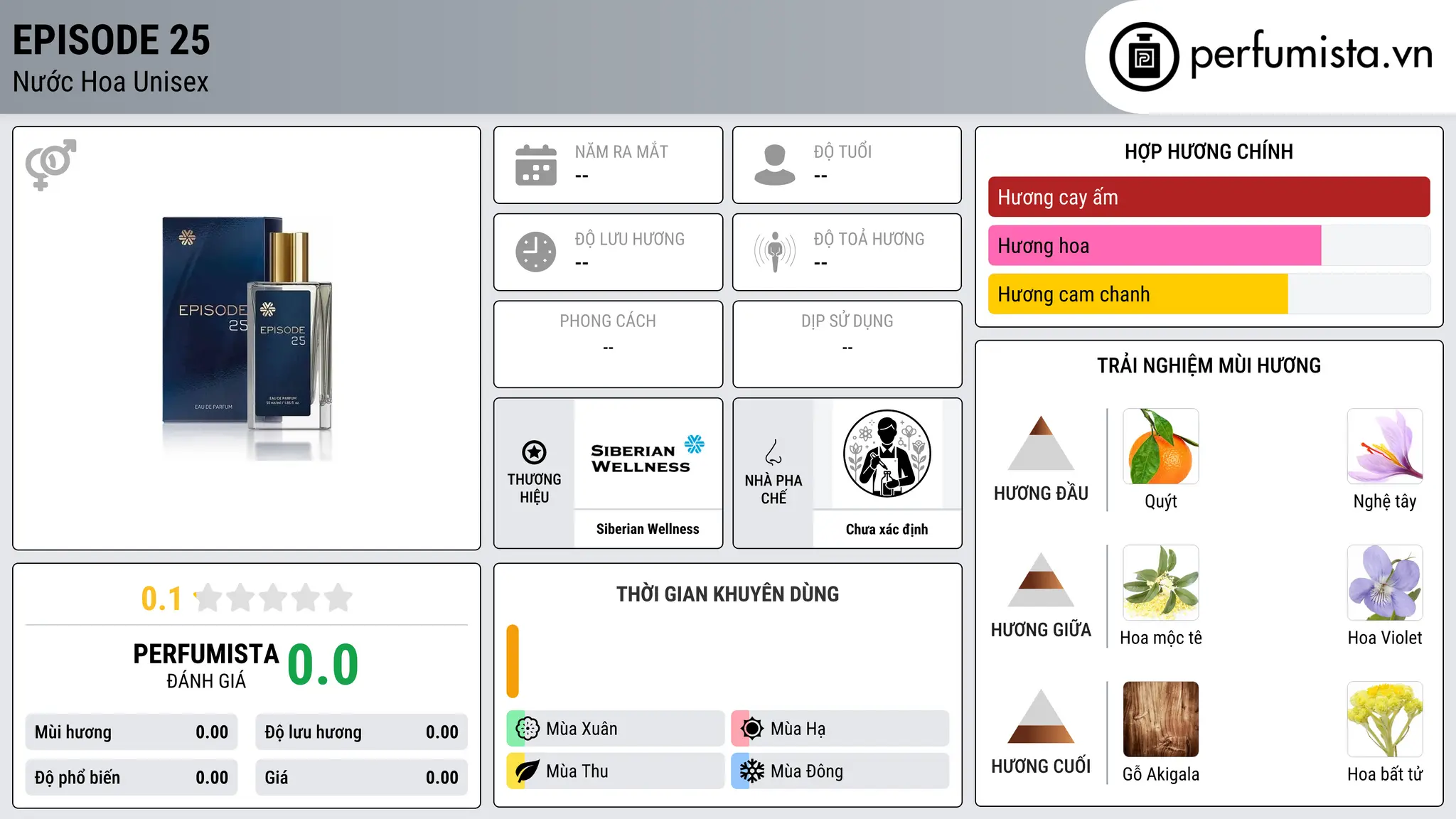
Task: Click the THỜI GIAN KHUYÊN DÙNG heading
Action: click(727, 594)
